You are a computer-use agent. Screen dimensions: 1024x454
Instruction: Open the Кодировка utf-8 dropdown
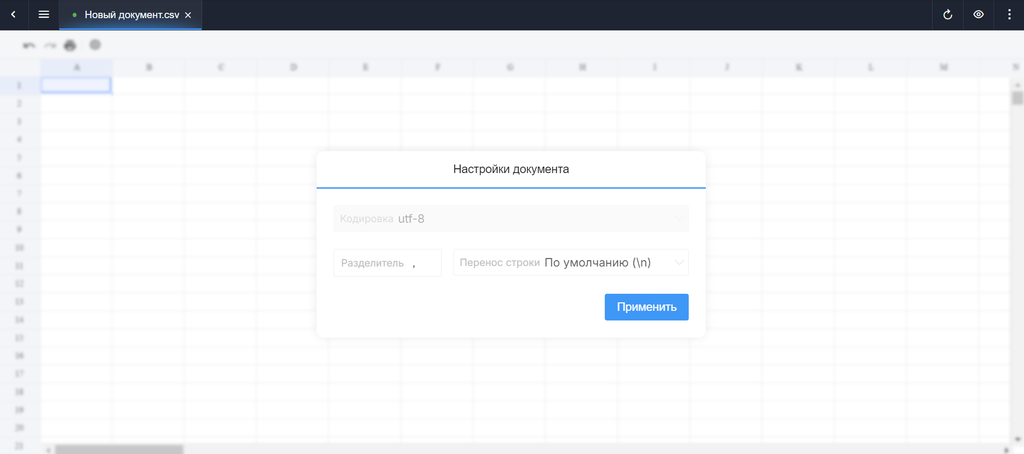coord(511,219)
